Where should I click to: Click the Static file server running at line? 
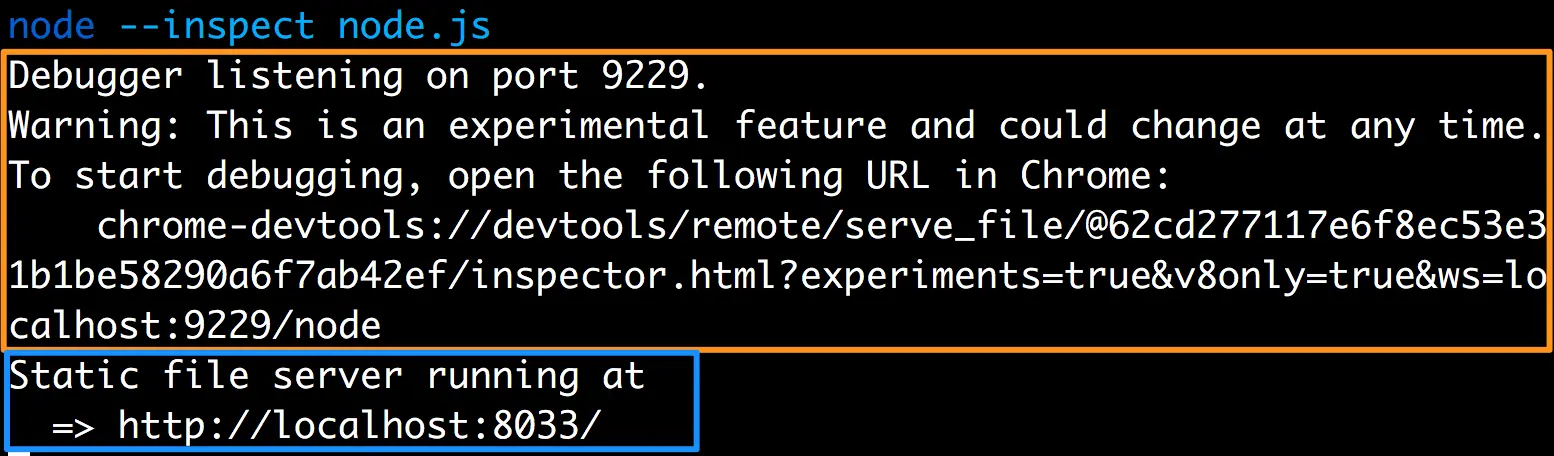click(x=328, y=376)
